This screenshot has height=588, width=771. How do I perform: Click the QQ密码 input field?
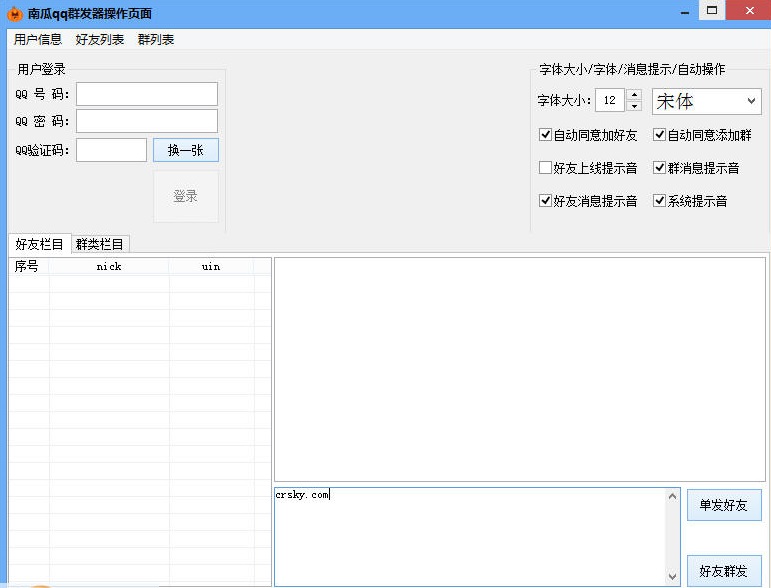[147, 121]
